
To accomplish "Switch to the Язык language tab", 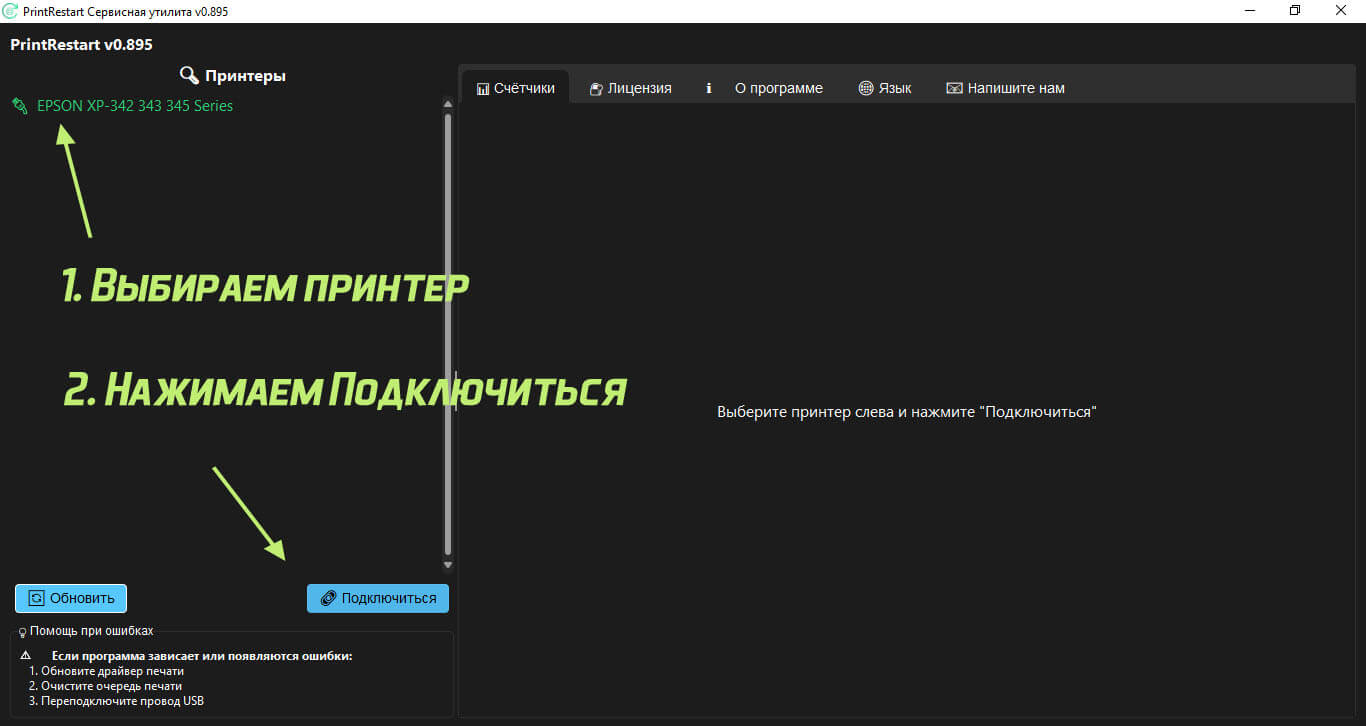I will [885, 88].
